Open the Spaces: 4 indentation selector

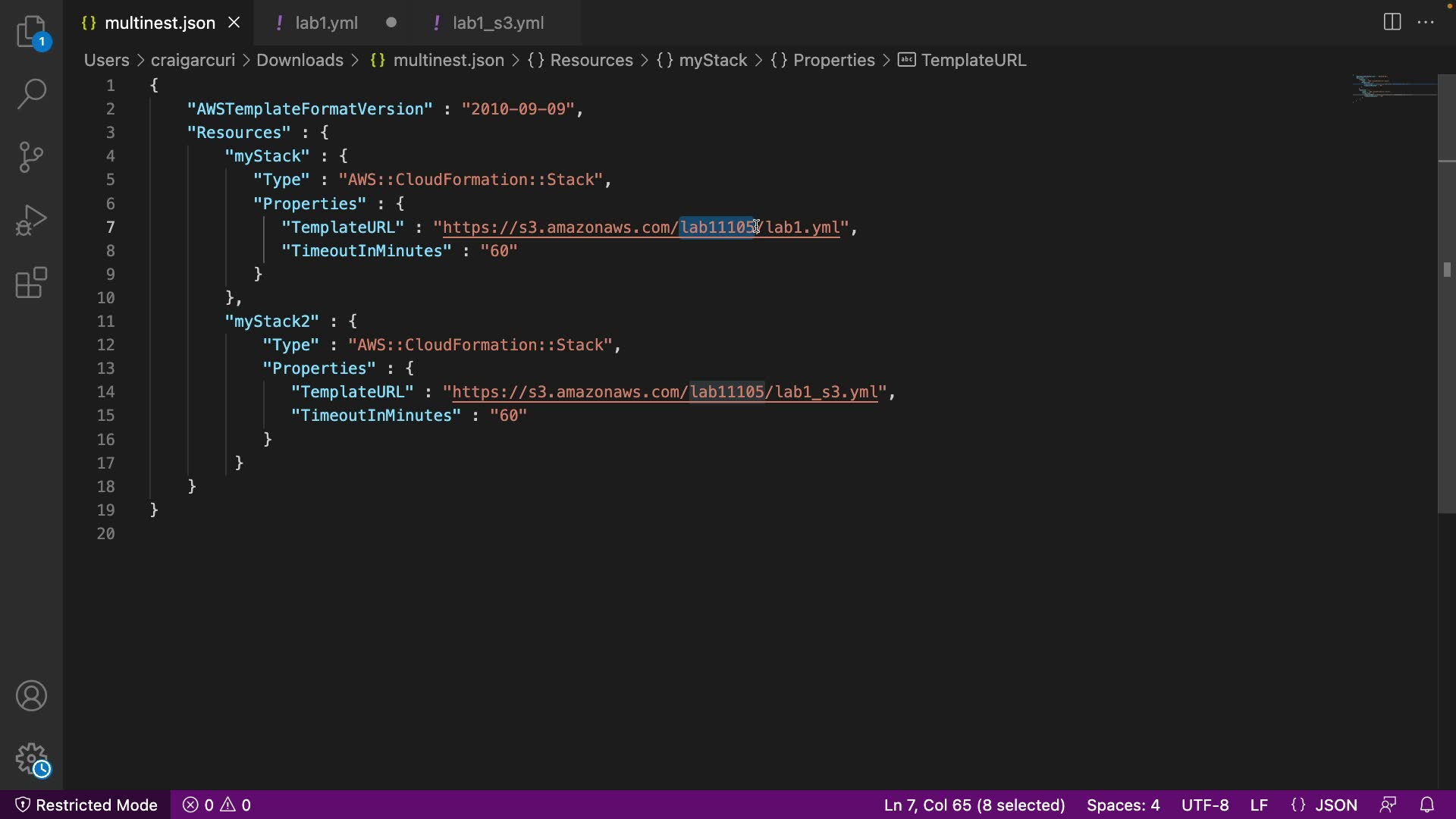[x=1123, y=805]
